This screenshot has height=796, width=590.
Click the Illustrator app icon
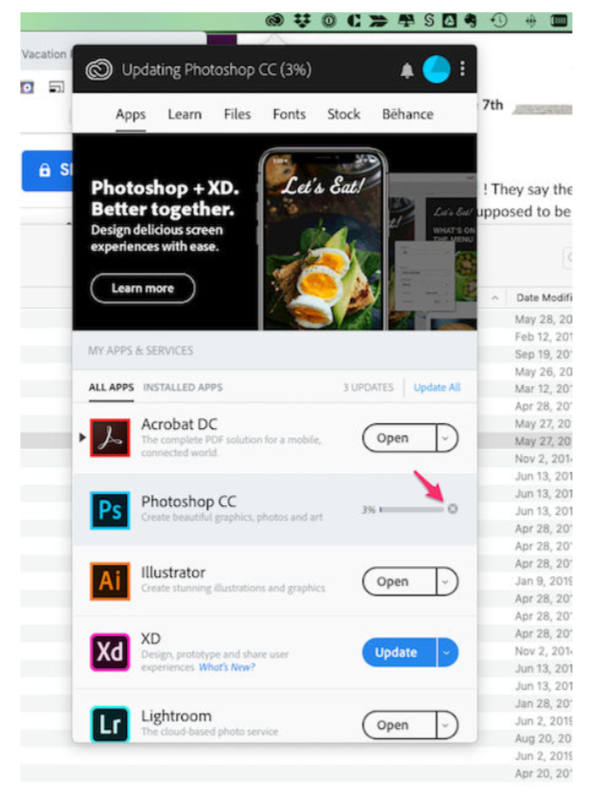click(110, 581)
